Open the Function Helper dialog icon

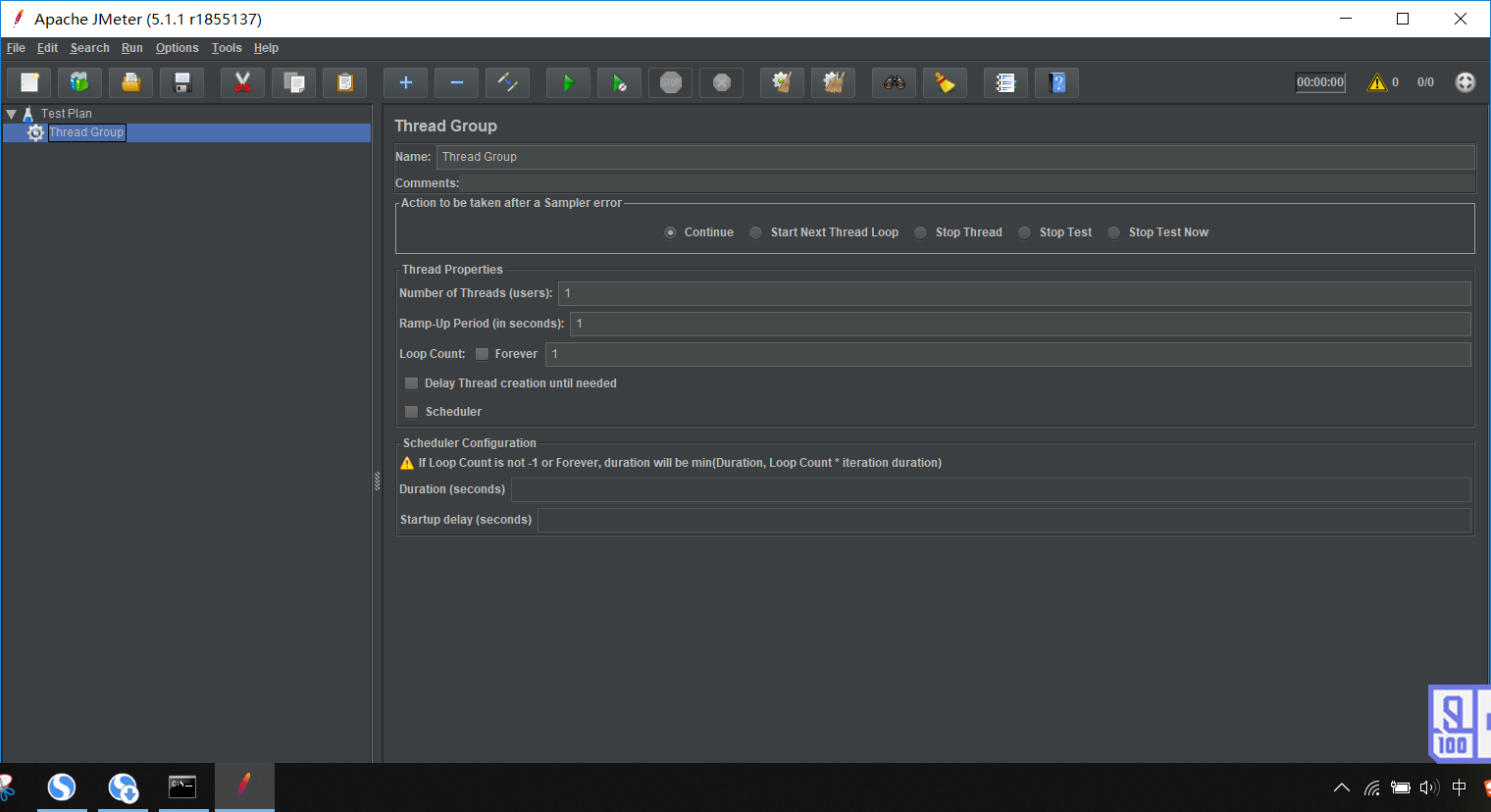[1005, 82]
